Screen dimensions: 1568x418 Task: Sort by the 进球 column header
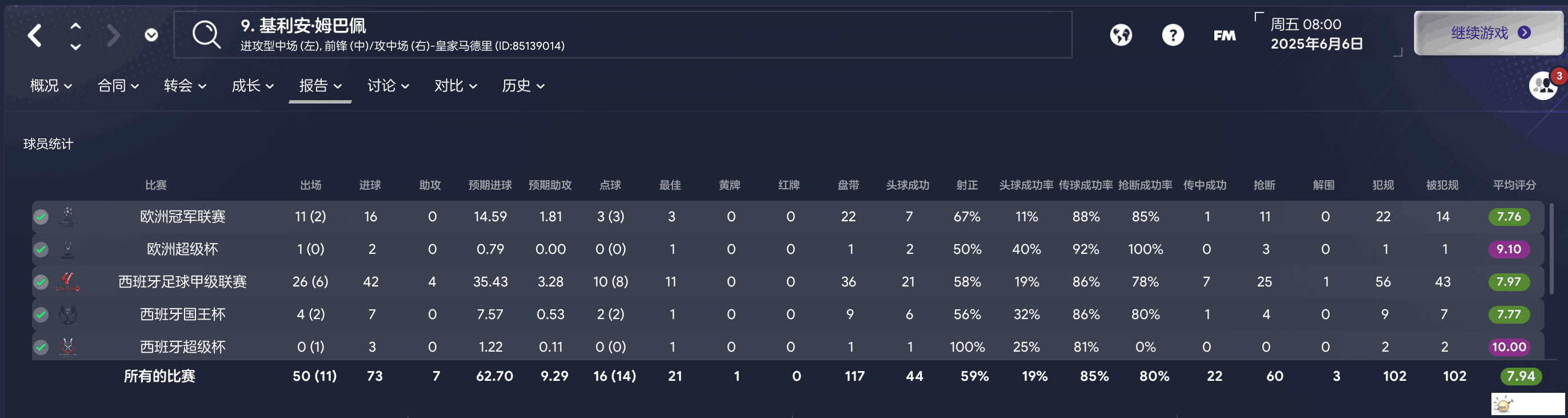[370, 185]
